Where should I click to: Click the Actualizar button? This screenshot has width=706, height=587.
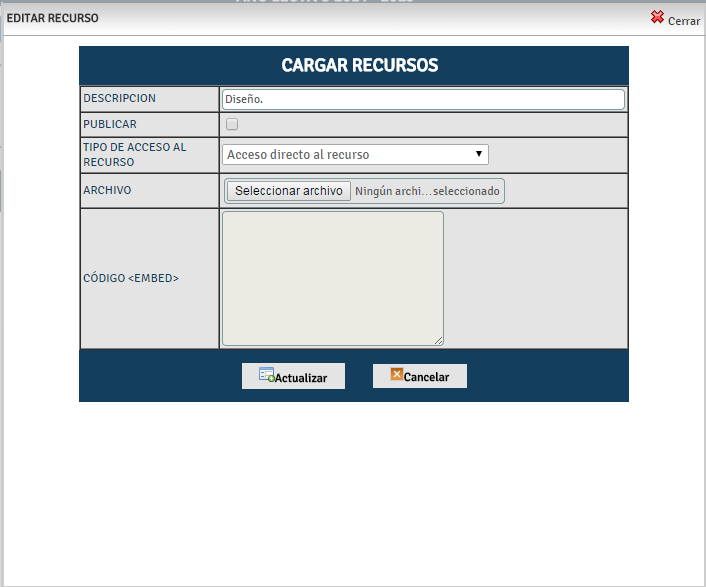(x=293, y=376)
